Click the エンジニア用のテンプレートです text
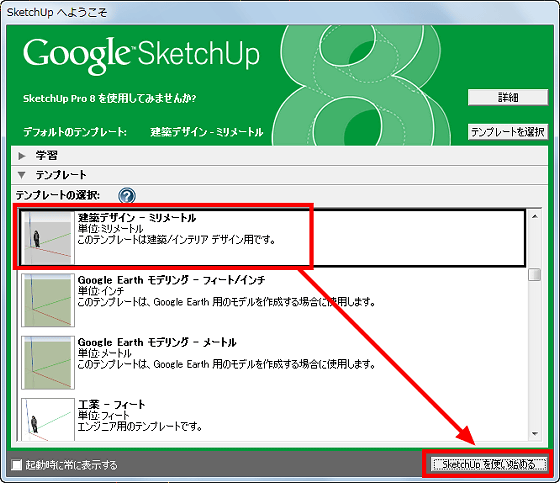The height and width of the screenshot is (483, 560). pos(140,426)
